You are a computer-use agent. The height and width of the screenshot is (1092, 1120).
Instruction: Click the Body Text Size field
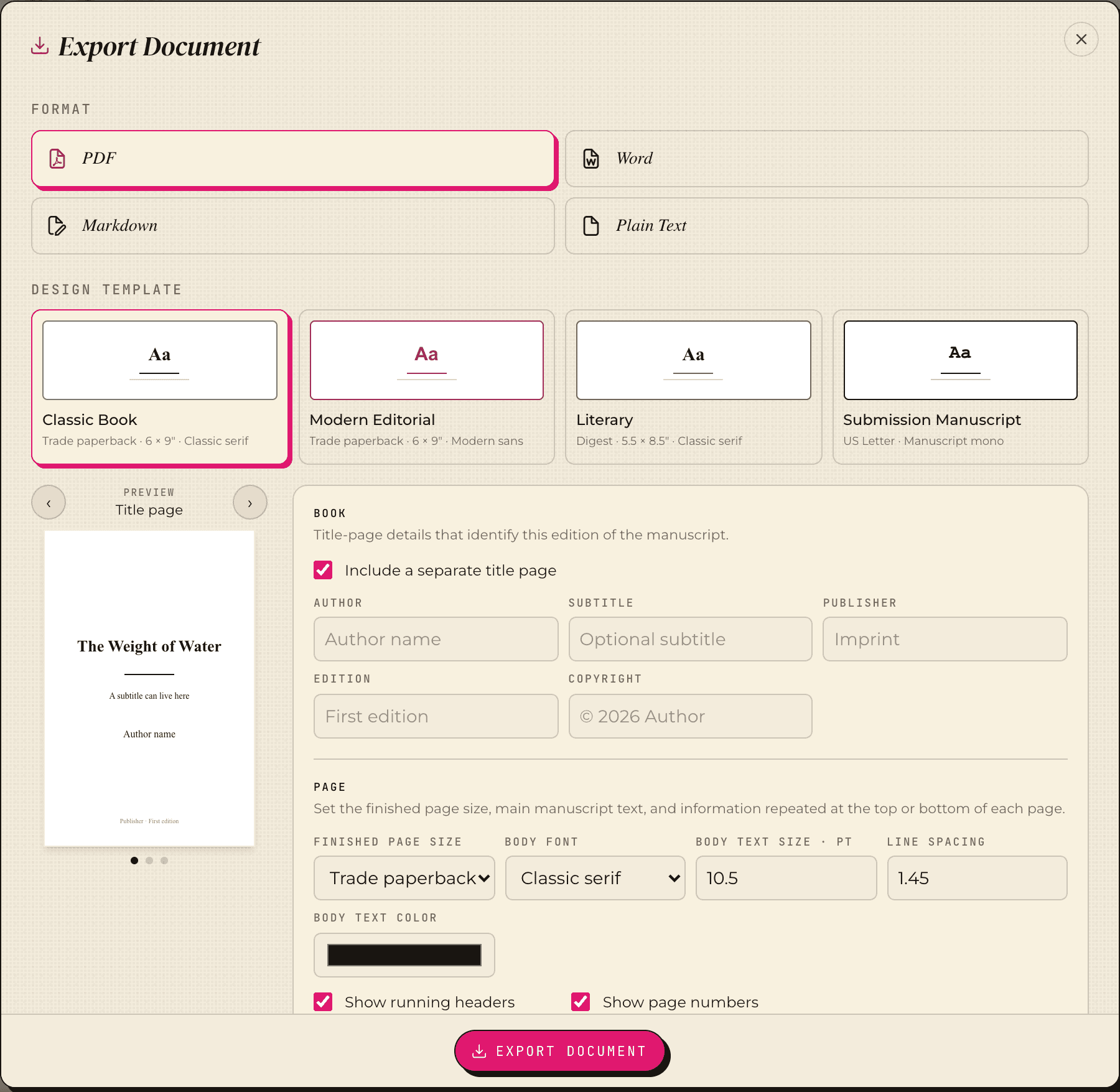coord(786,878)
